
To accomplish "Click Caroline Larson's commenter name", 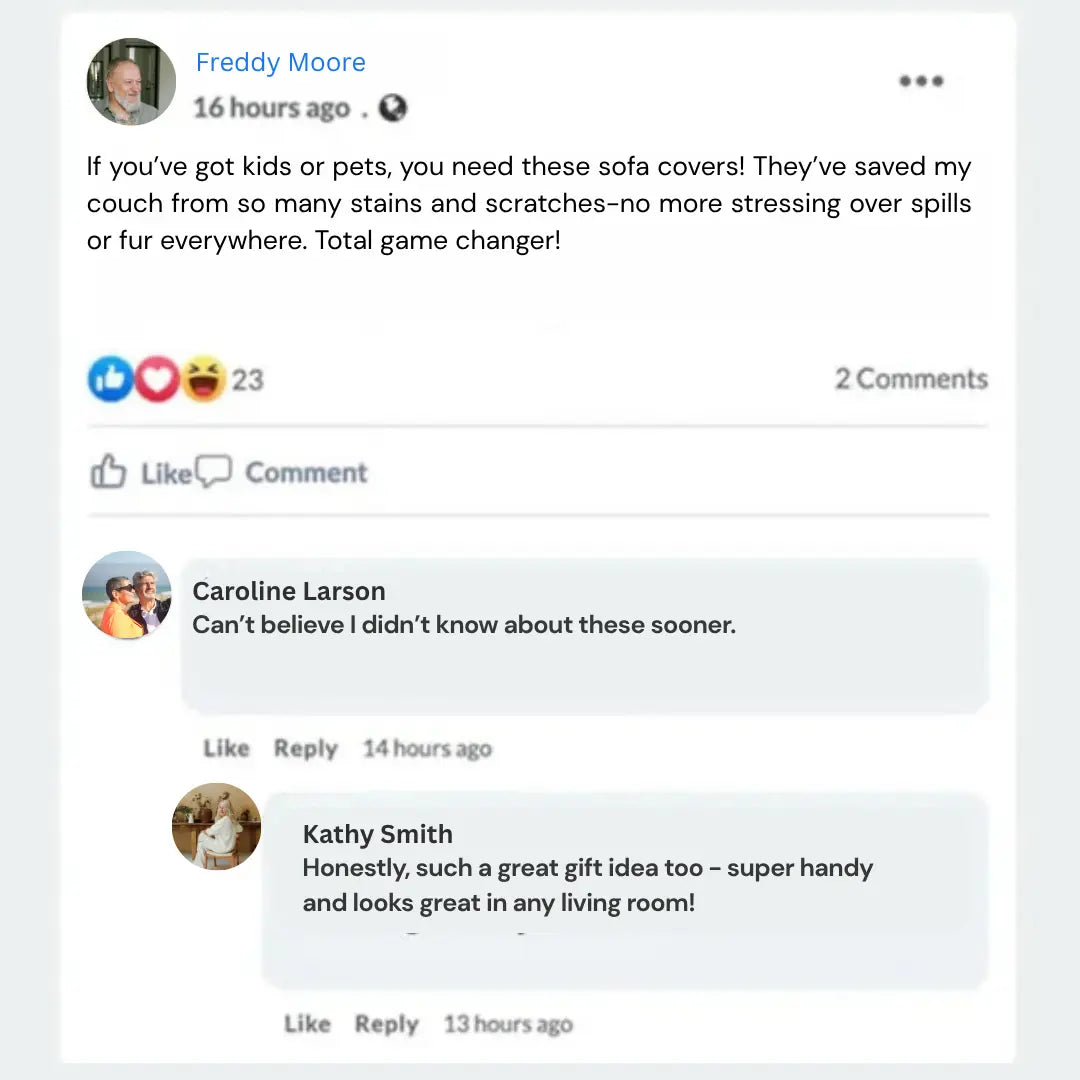I will pyautogui.click(x=289, y=591).
